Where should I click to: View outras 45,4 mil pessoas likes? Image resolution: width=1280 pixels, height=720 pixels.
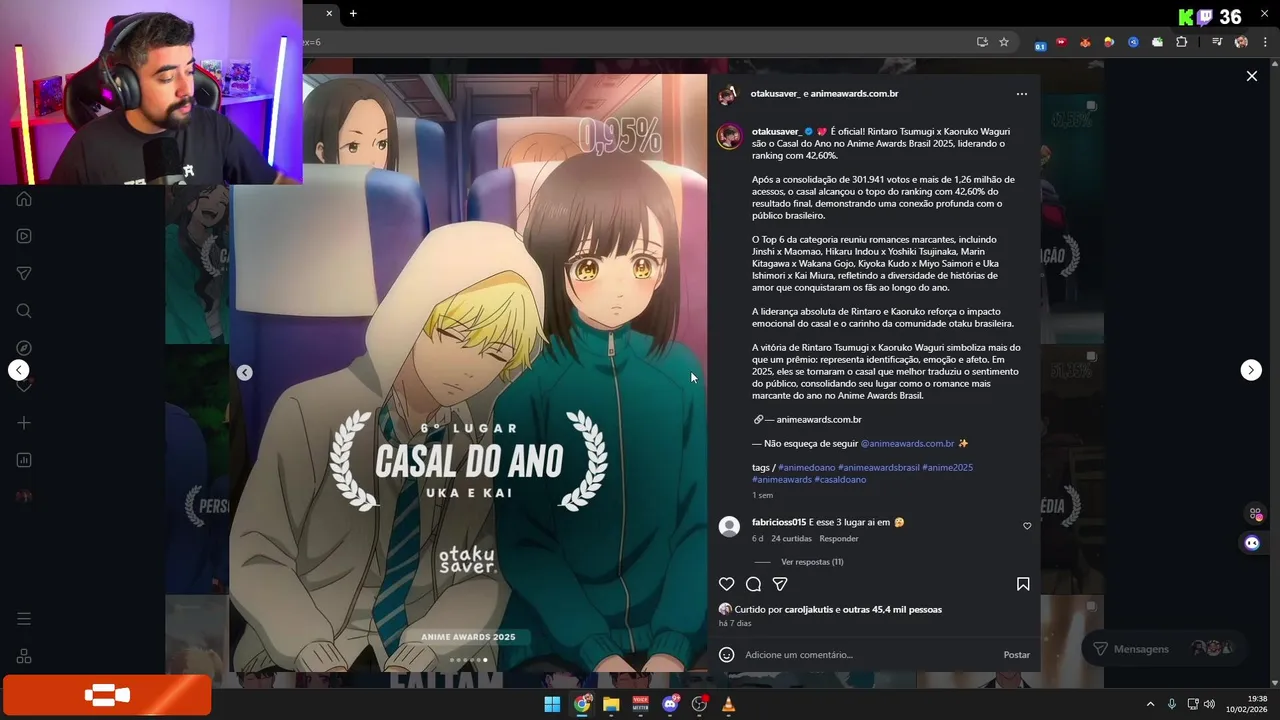(892, 610)
